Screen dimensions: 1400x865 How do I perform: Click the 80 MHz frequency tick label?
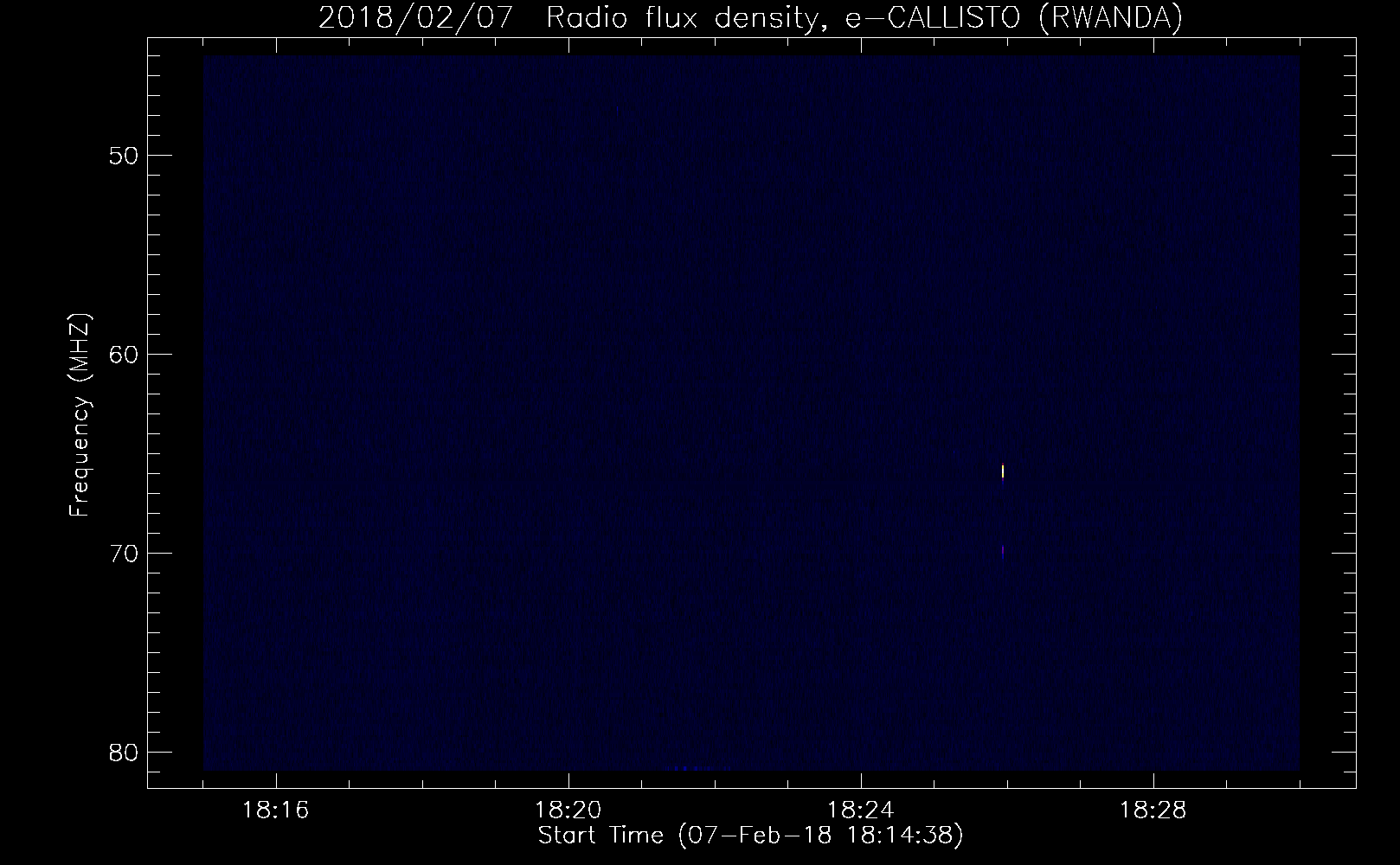point(122,753)
